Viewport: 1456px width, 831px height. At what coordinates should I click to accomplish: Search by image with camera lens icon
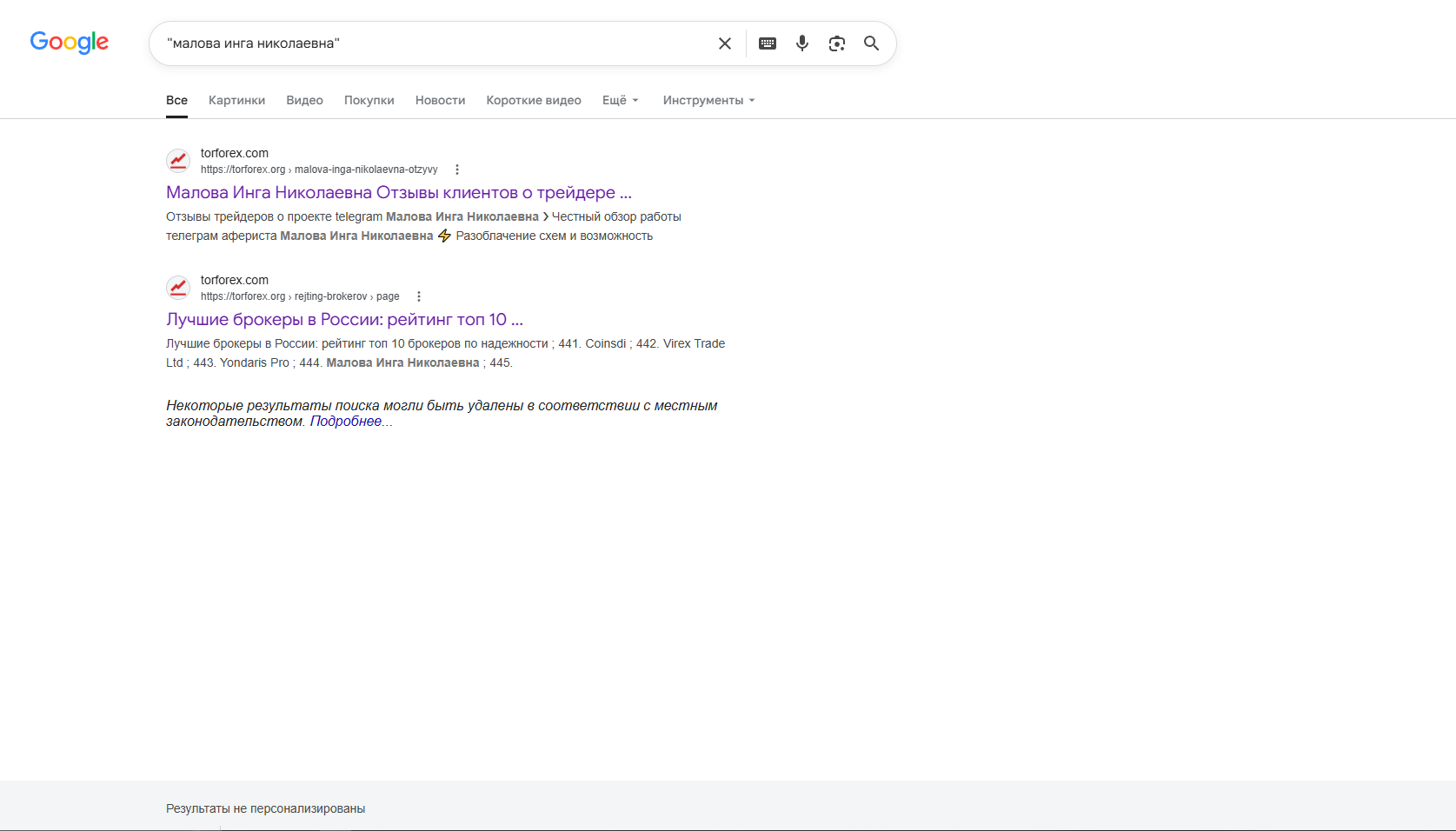[x=837, y=43]
